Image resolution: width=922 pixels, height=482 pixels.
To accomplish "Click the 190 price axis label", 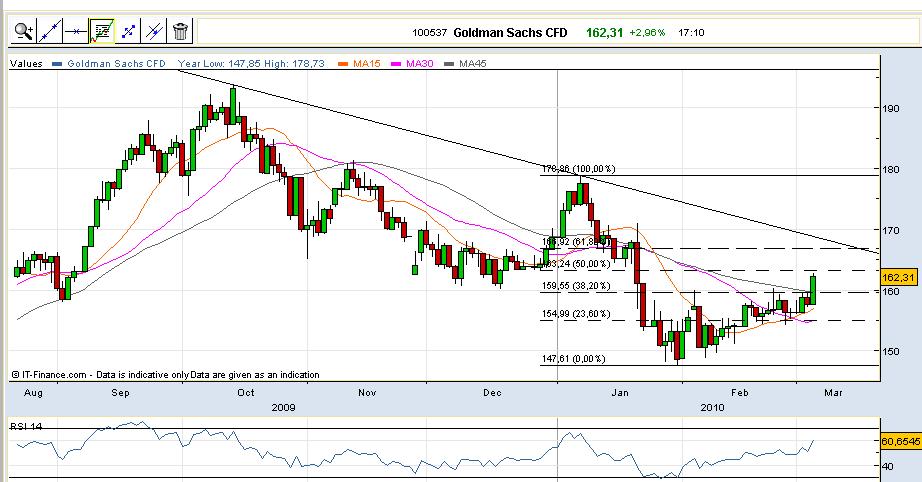I will pyautogui.click(x=891, y=108).
